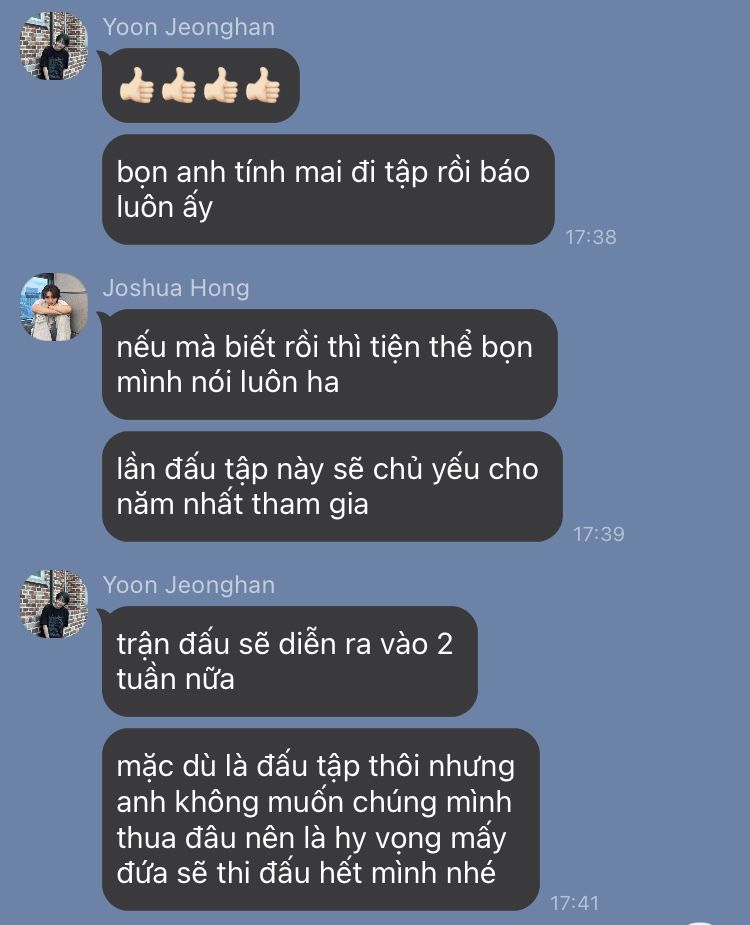Tap the 17:39 timestamp
The width and height of the screenshot is (750, 925).
[x=598, y=534]
